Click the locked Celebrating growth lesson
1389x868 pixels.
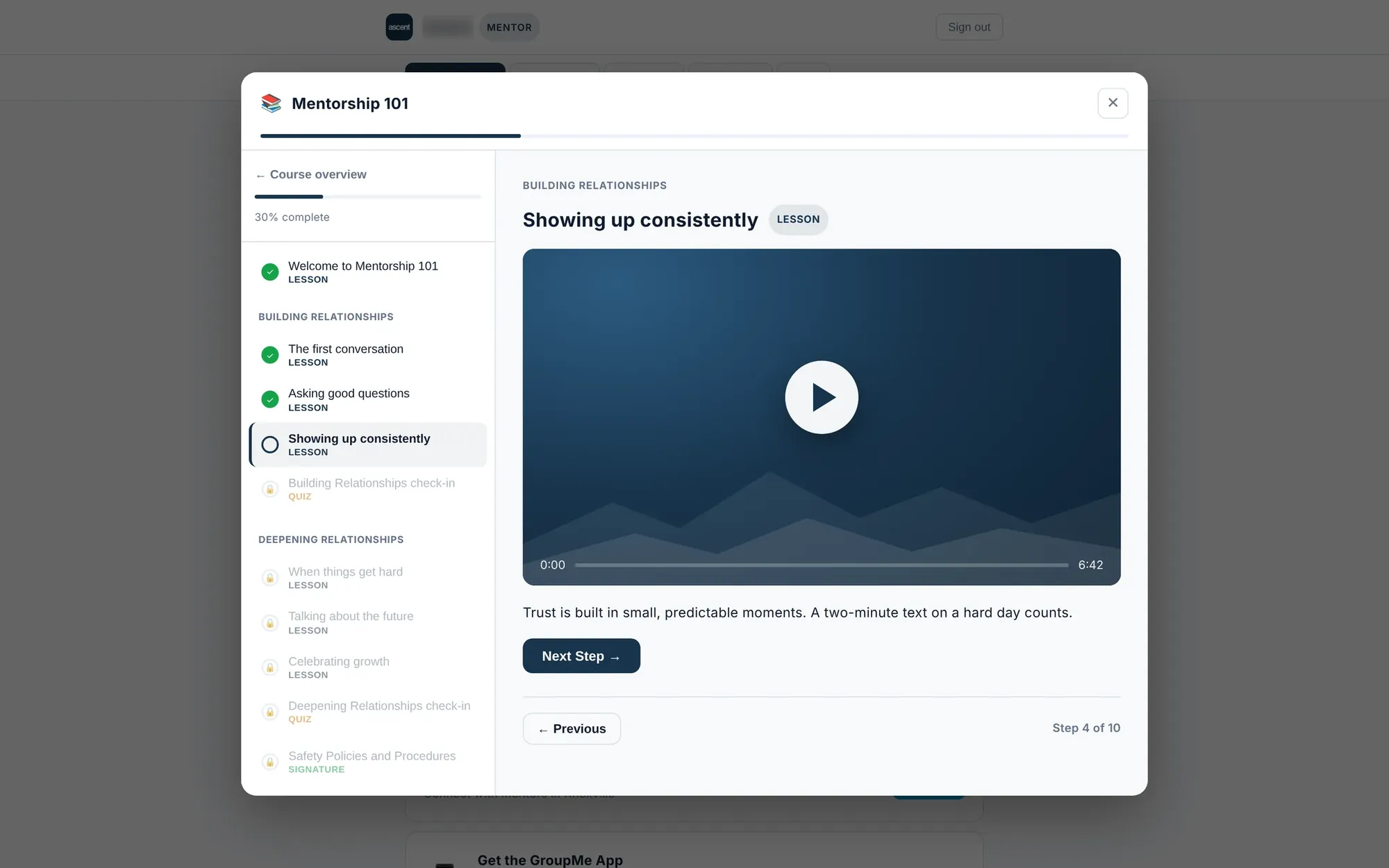[368, 667]
